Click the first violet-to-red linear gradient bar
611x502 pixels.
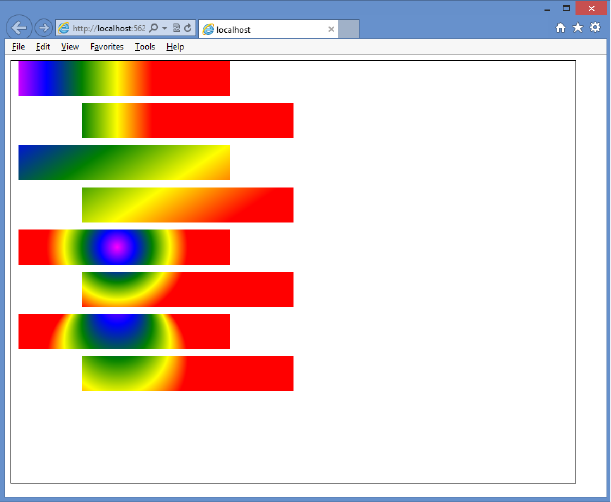click(124, 78)
